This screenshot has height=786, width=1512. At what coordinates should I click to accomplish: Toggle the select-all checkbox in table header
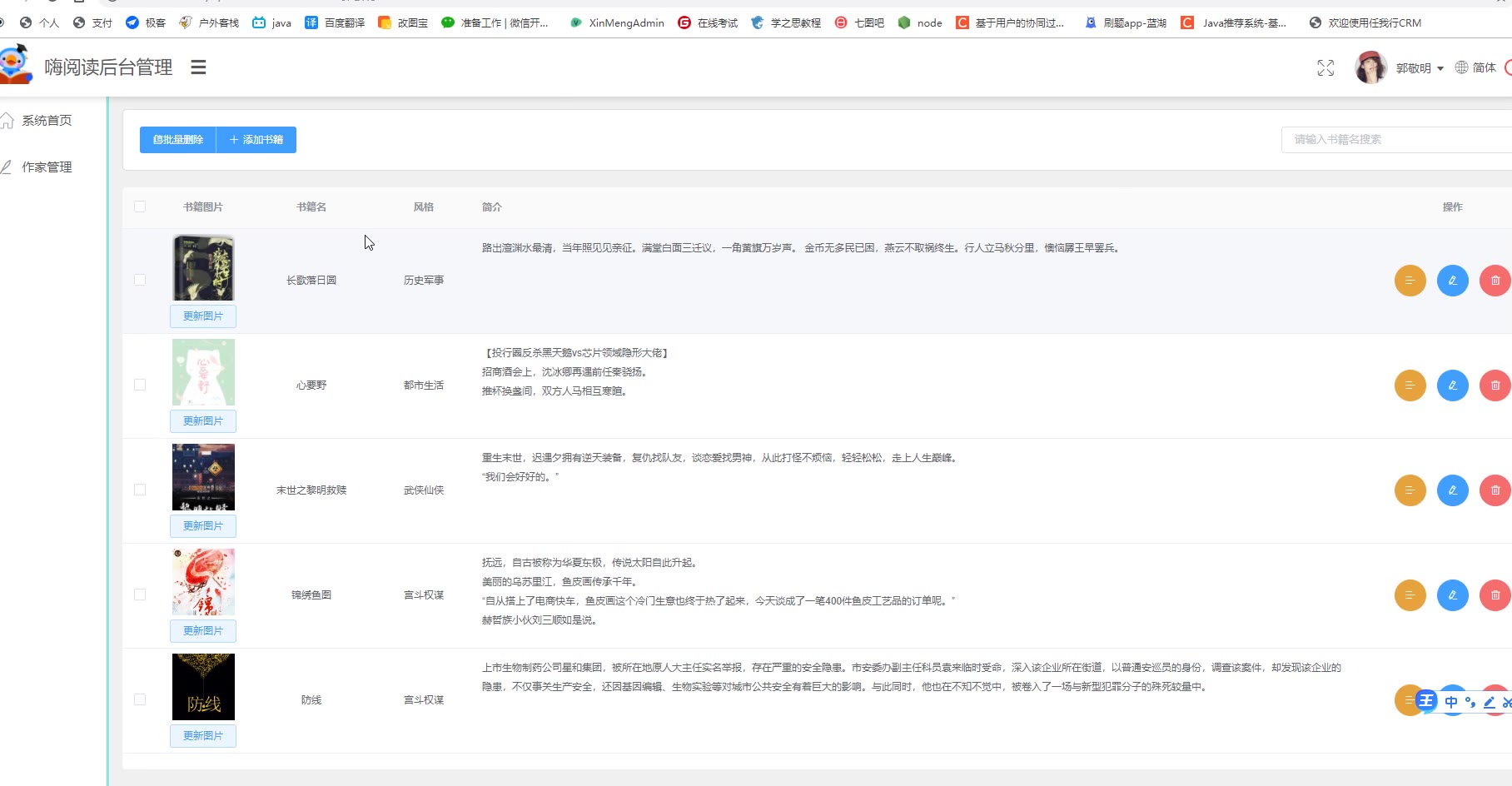pyautogui.click(x=140, y=206)
